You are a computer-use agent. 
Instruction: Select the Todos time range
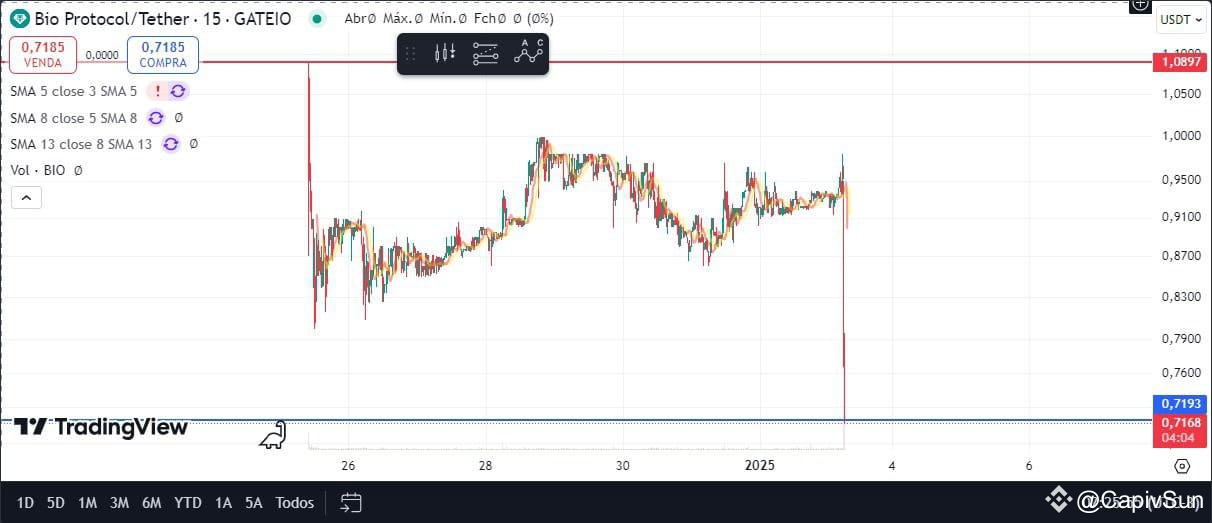295,503
